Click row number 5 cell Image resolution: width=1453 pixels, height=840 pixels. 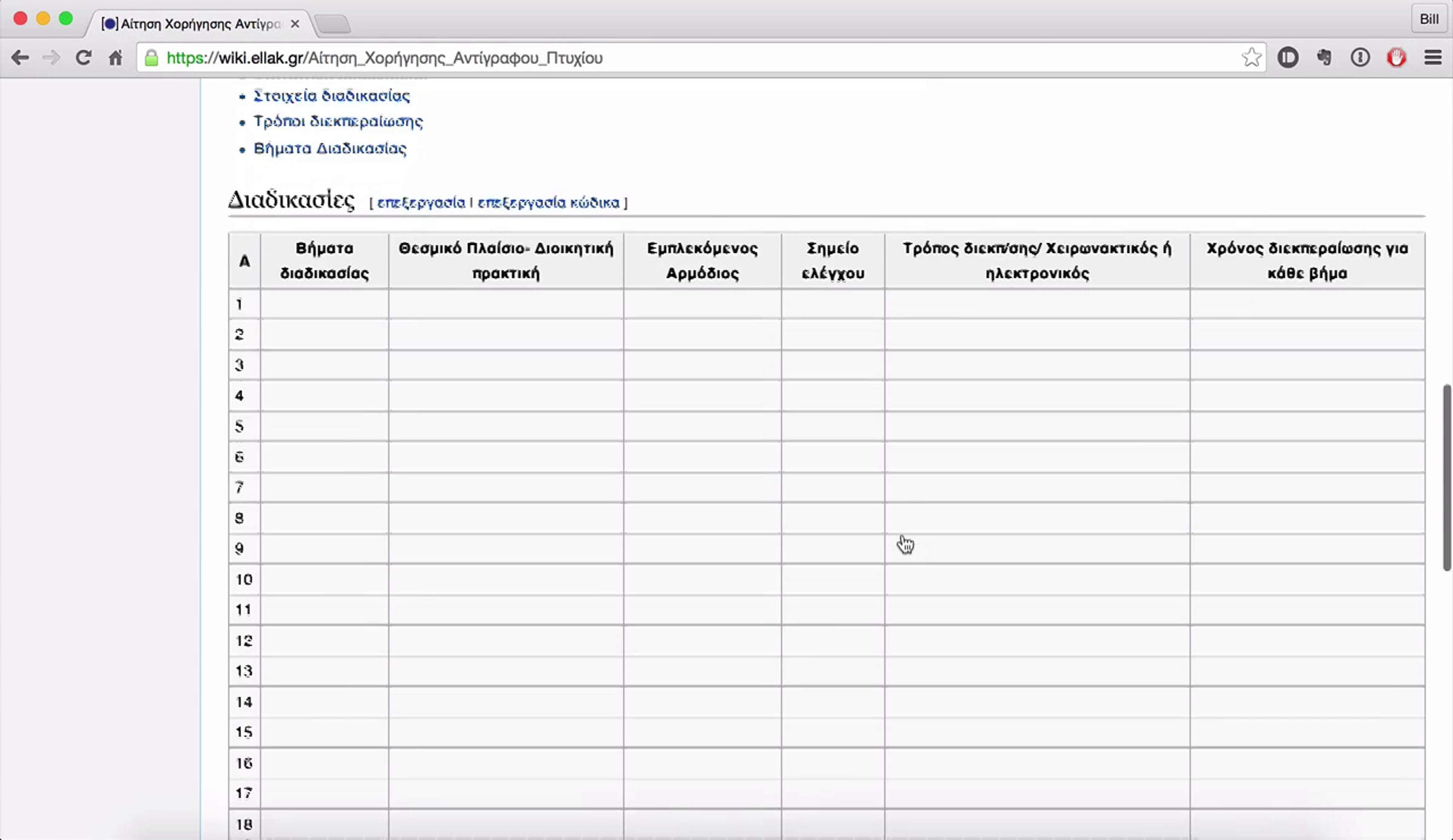pyautogui.click(x=245, y=426)
